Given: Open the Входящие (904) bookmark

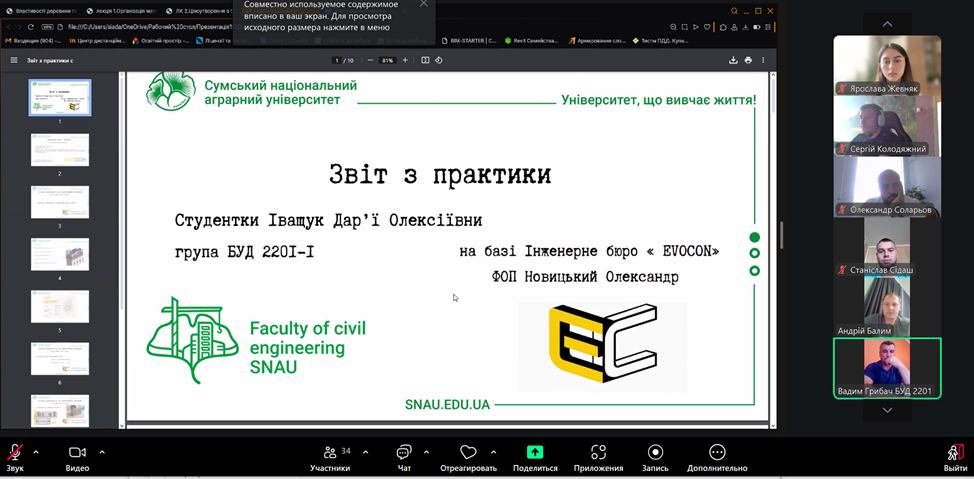Looking at the screenshot, I should (33, 41).
